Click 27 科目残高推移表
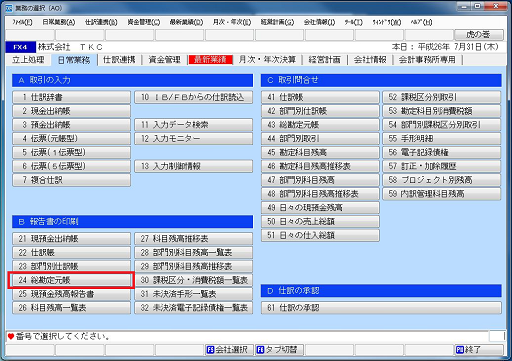Image resolution: width=512 pixels, height=361 pixels. point(194,239)
